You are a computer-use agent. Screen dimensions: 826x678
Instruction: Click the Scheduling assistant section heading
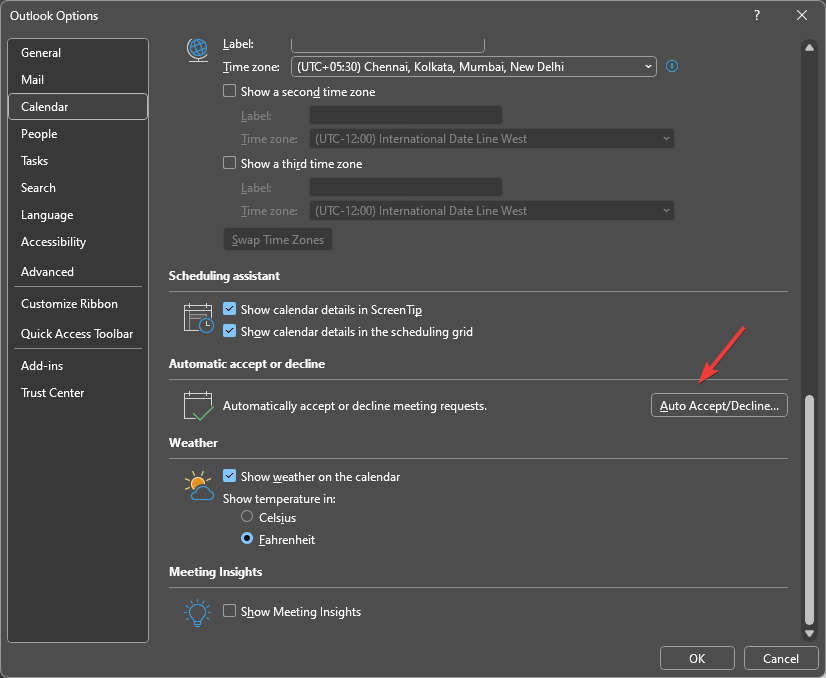(224, 276)
